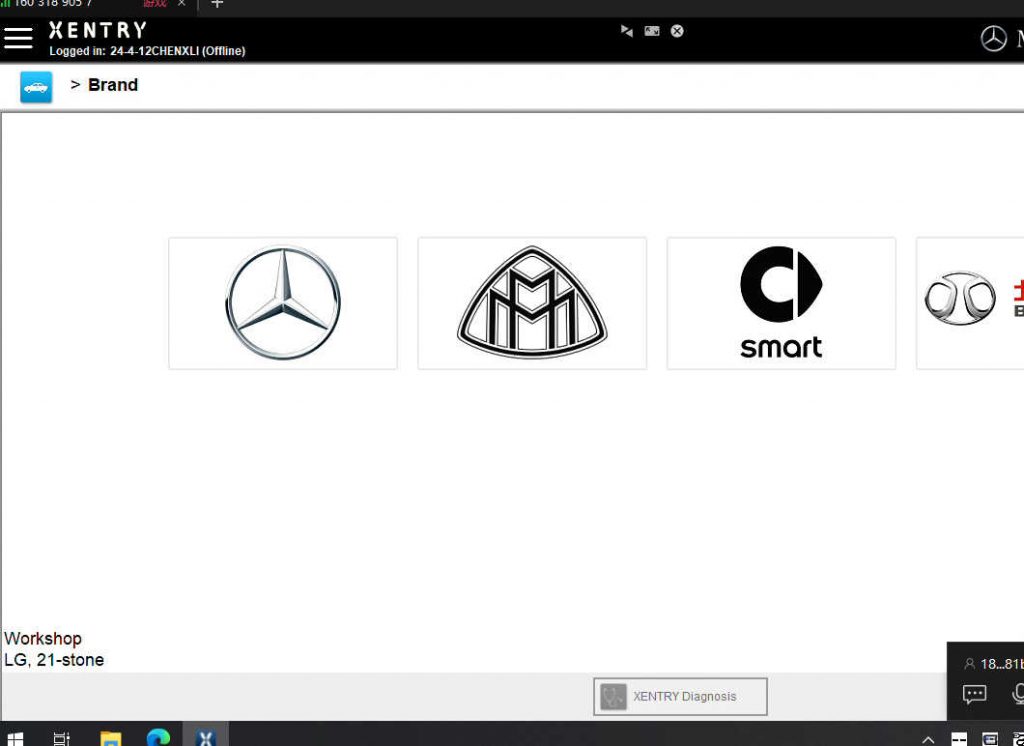Click the circled X disconnect icon
The image size is (1024, 746).
pos(677,31)
